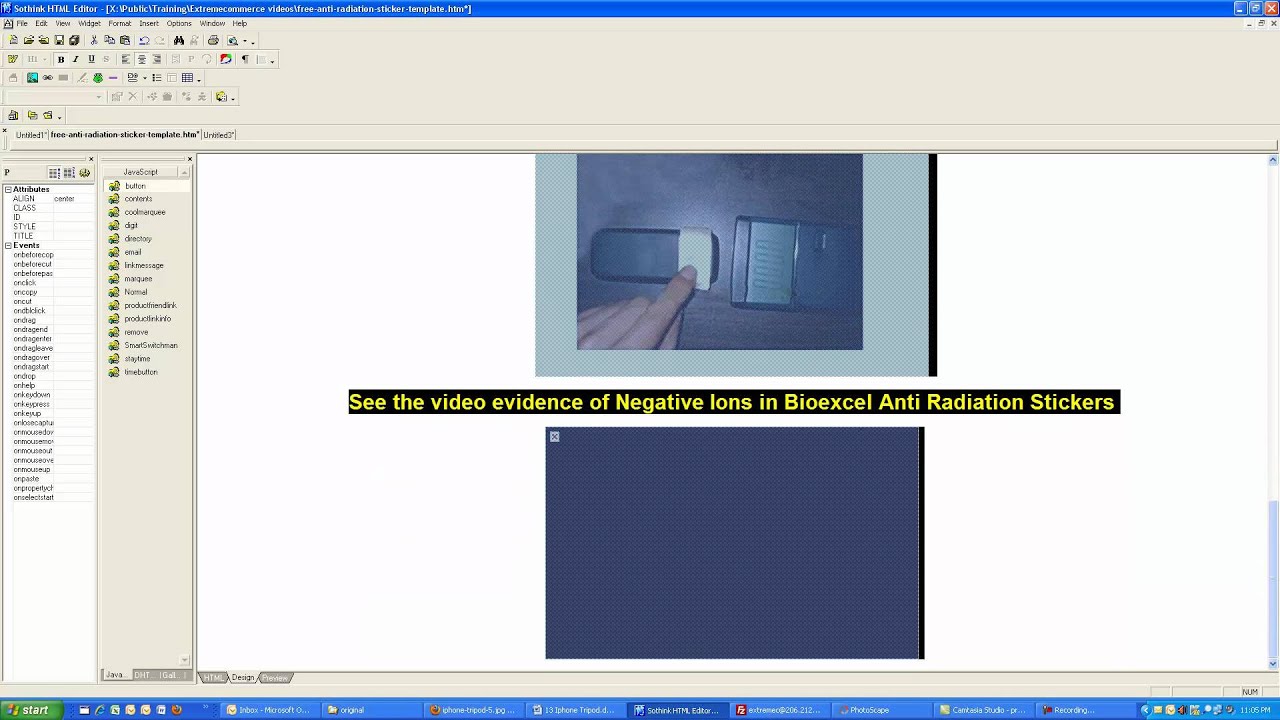The height and width of the screenshot is (720, 1280).
Task: Click the Windows start button
Action: 29,710
